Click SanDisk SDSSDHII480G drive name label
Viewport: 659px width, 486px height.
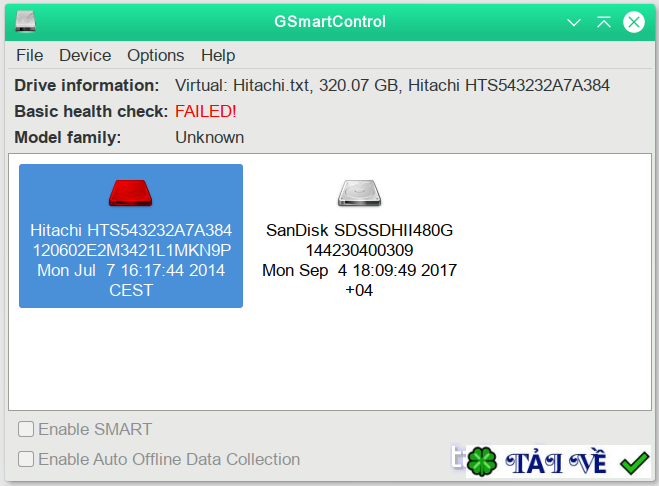[359, 230]
